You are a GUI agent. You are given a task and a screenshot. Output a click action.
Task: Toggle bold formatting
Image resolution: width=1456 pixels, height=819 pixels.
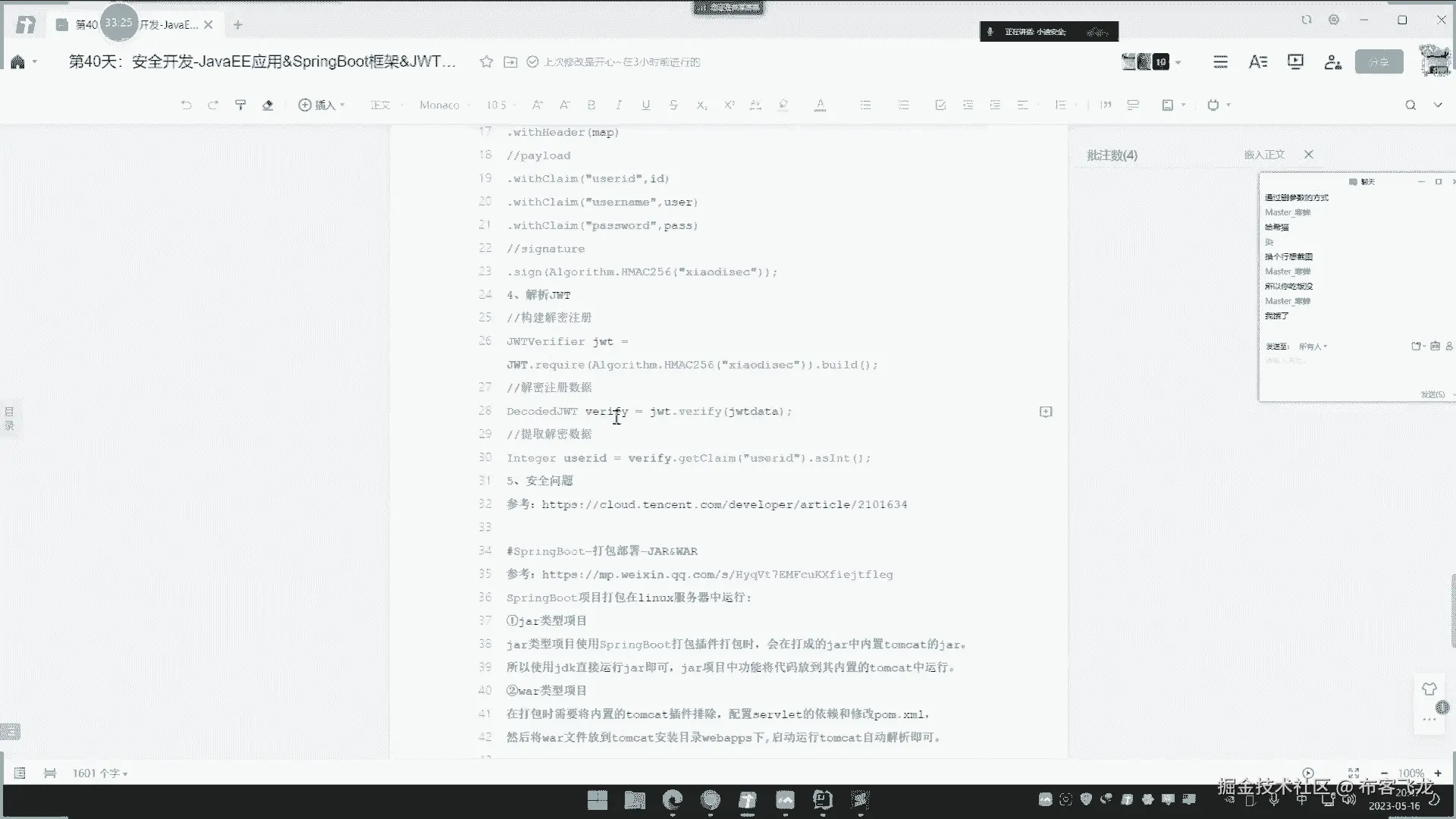tap(591, 105)
